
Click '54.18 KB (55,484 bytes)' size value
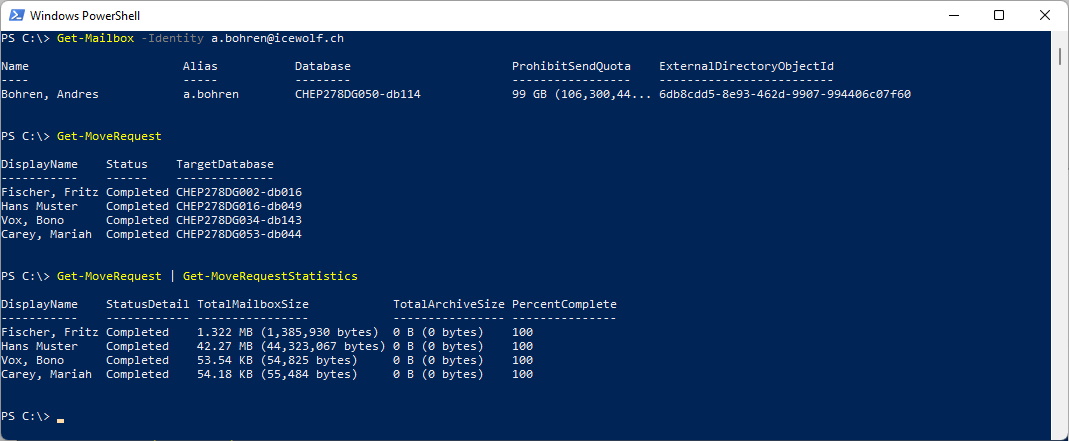point(277,374)
